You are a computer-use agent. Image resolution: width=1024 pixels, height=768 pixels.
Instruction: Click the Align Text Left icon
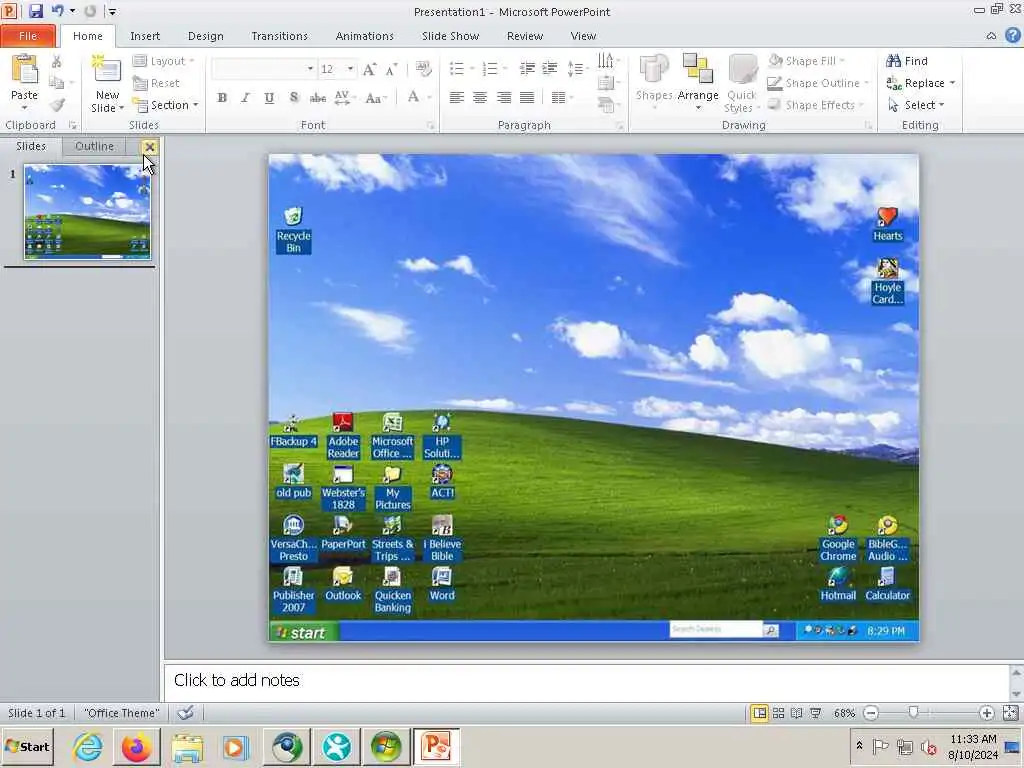pyautogui.click(x=456, y=98)
